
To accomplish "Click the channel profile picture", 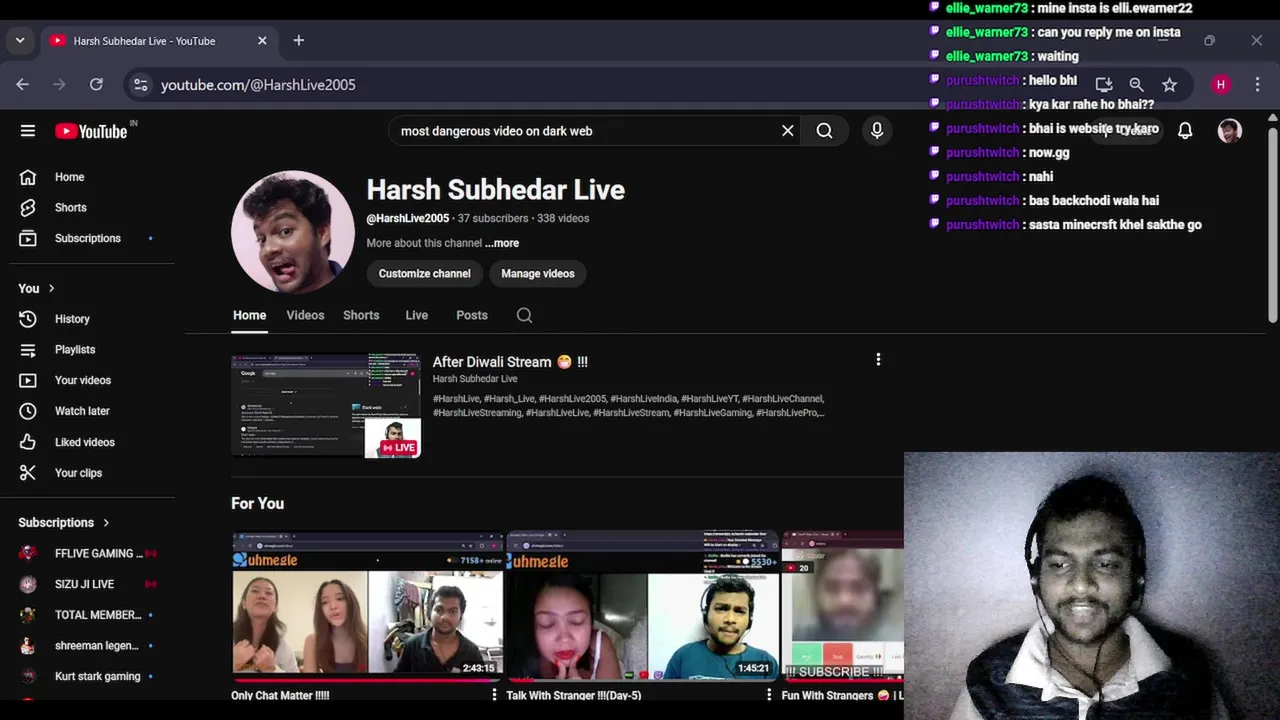I will (x=292, y=232).
